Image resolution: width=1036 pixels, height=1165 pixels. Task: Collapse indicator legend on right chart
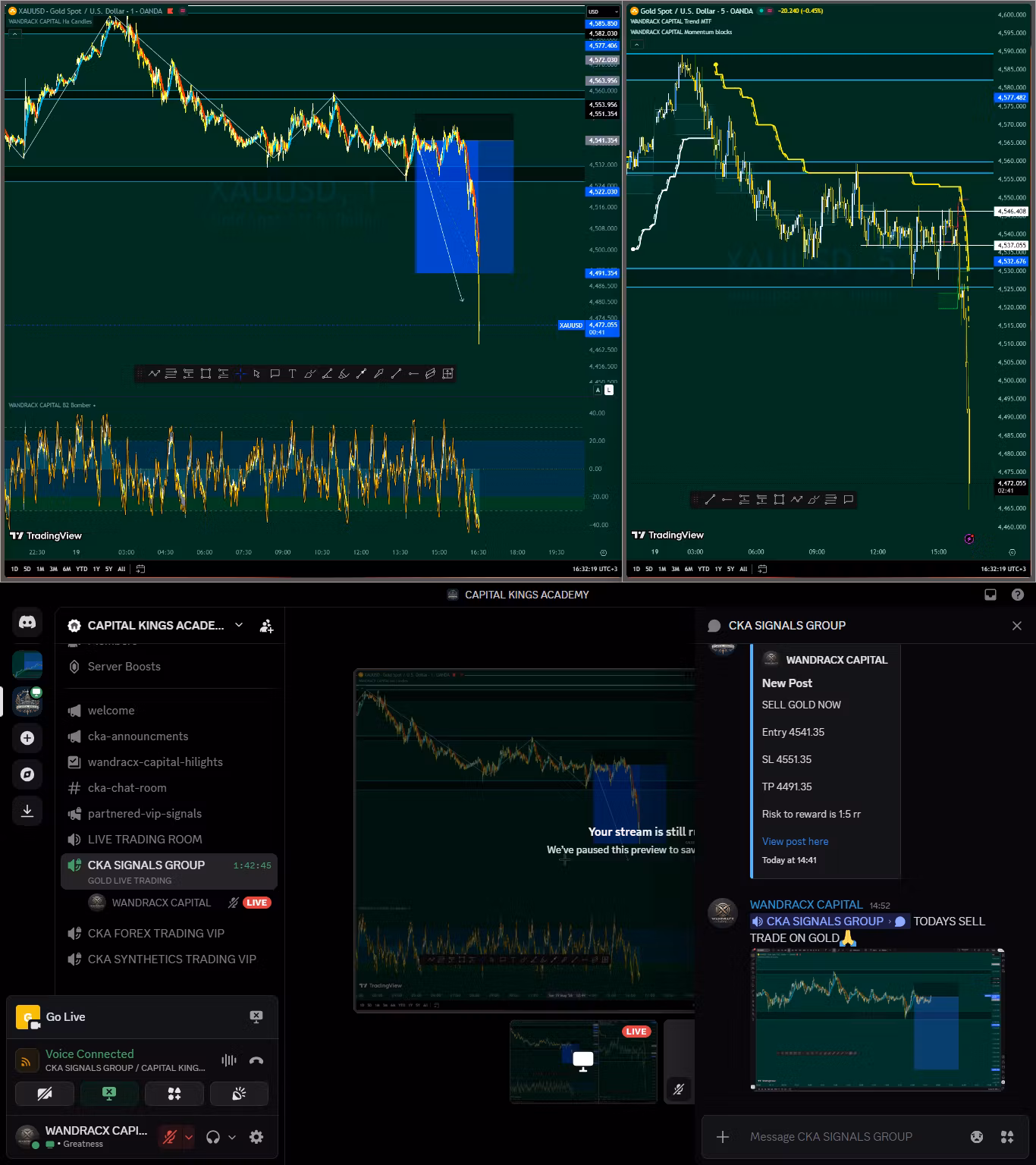[636, 45]
